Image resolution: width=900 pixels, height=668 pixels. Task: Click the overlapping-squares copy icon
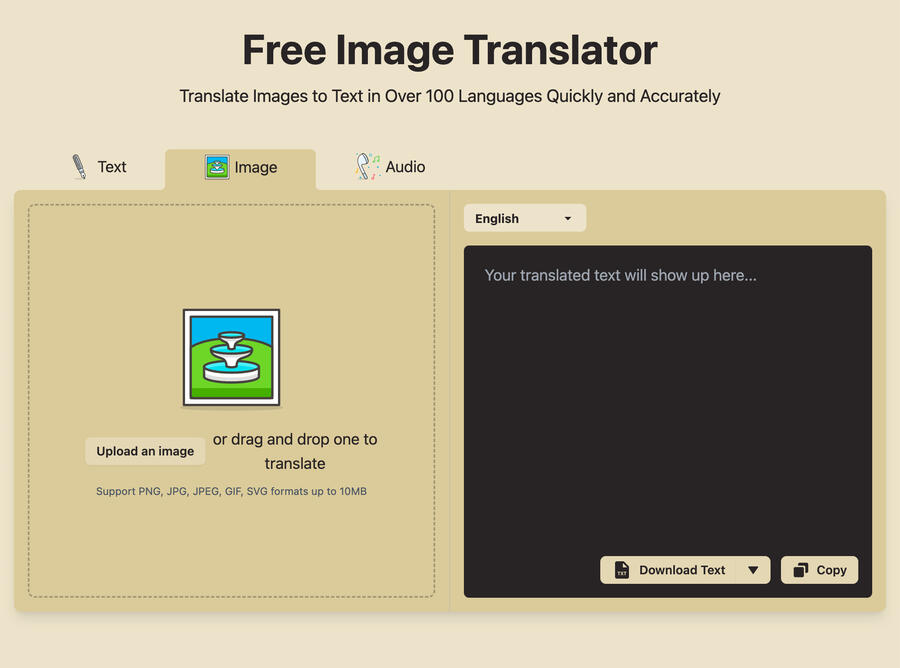[800, 570]
